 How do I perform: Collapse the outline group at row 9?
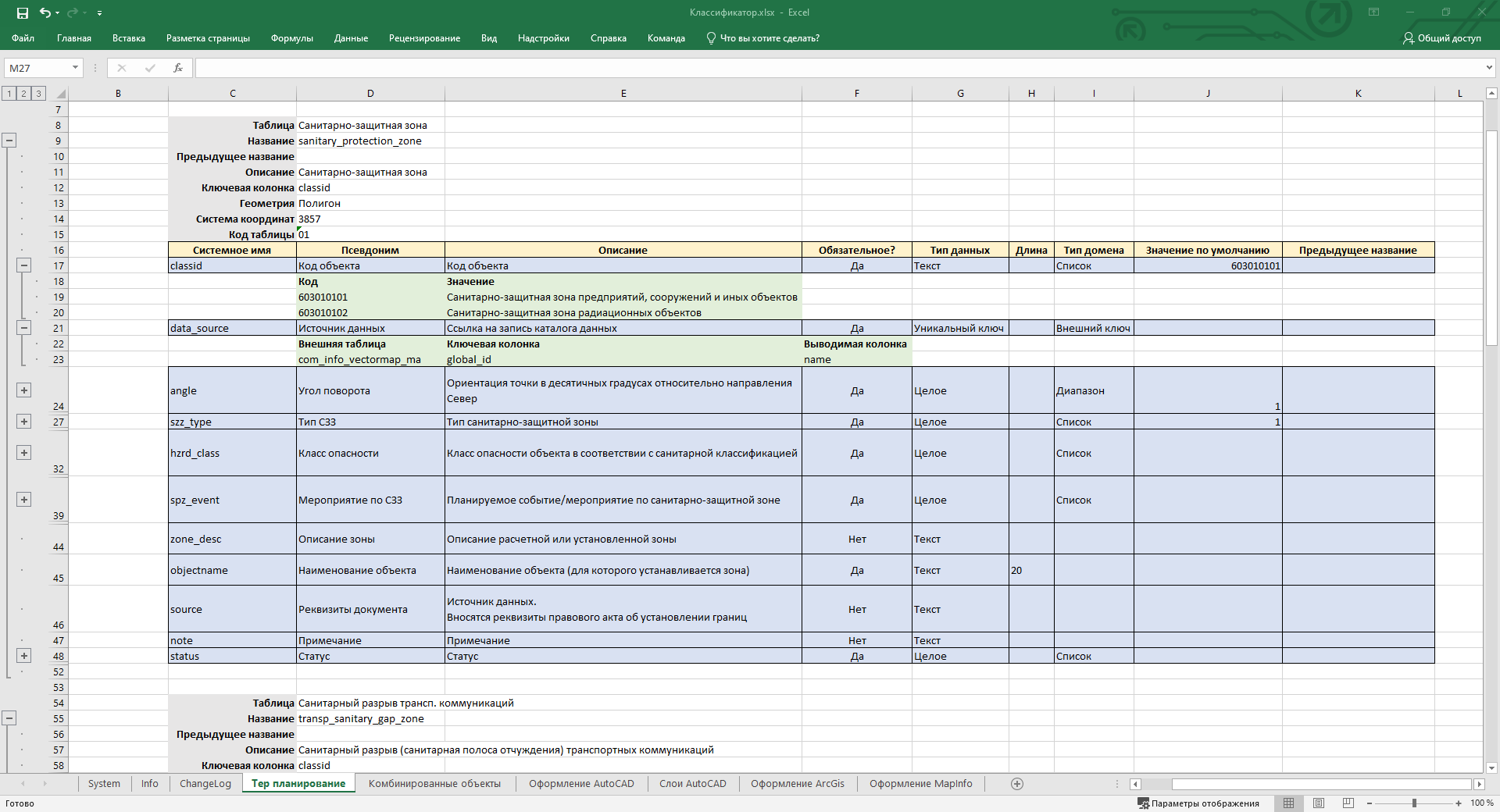pyautogui.click(x=9, y=141)
